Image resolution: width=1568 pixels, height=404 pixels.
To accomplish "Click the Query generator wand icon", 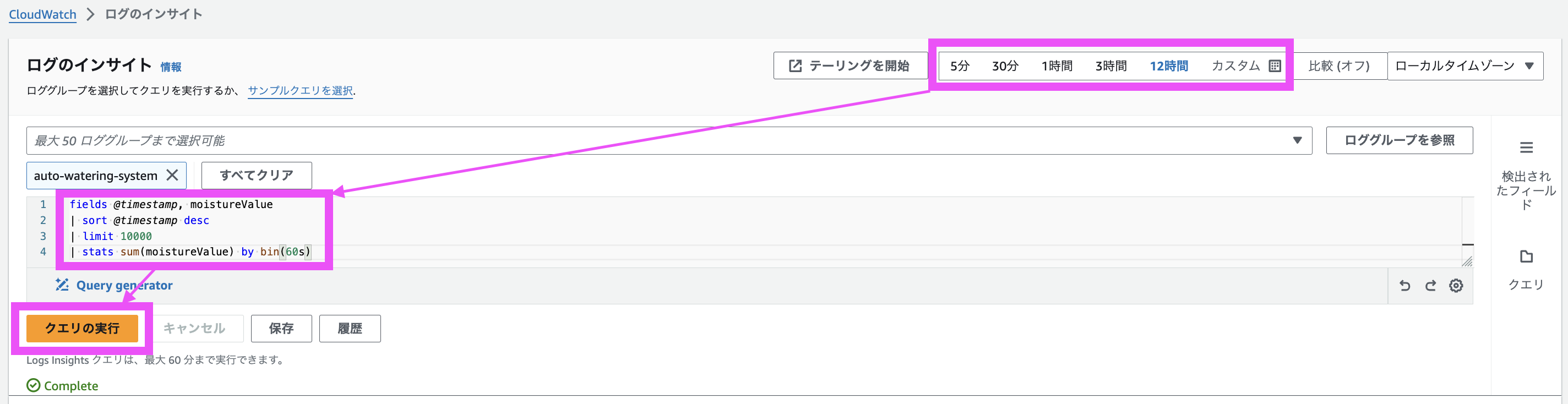I will point(62,285).
